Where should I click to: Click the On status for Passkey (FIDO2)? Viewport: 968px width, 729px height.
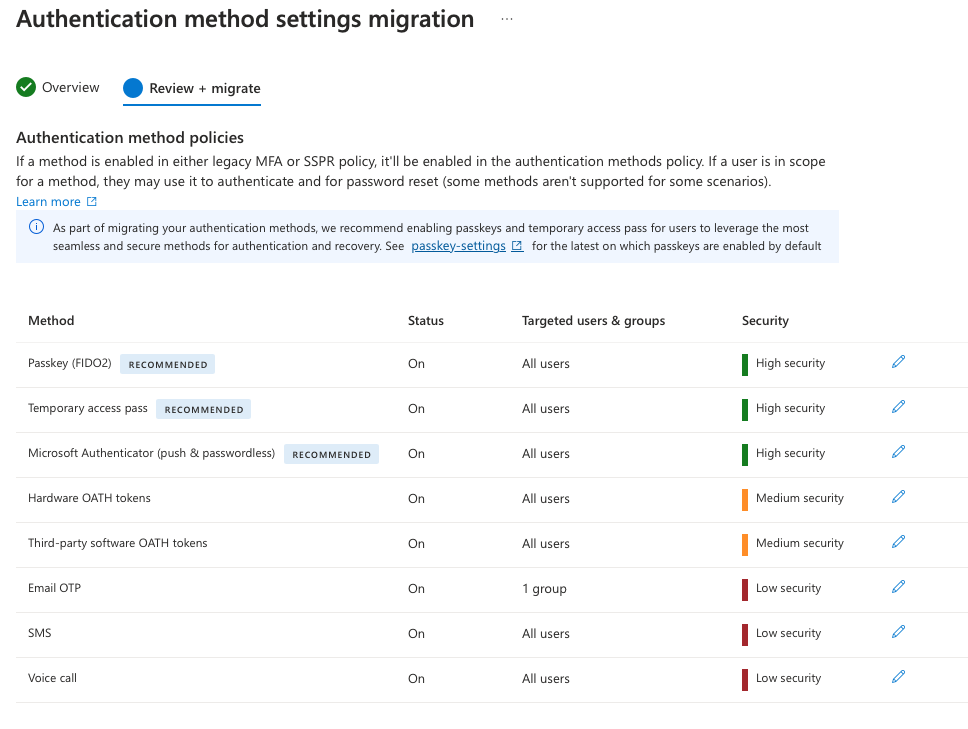416,364
